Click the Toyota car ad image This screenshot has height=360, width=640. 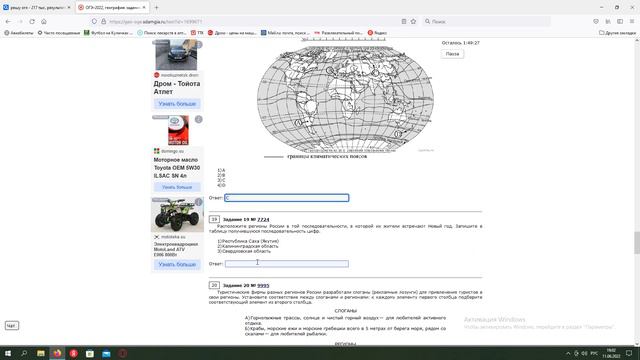(x=176, y=55)
